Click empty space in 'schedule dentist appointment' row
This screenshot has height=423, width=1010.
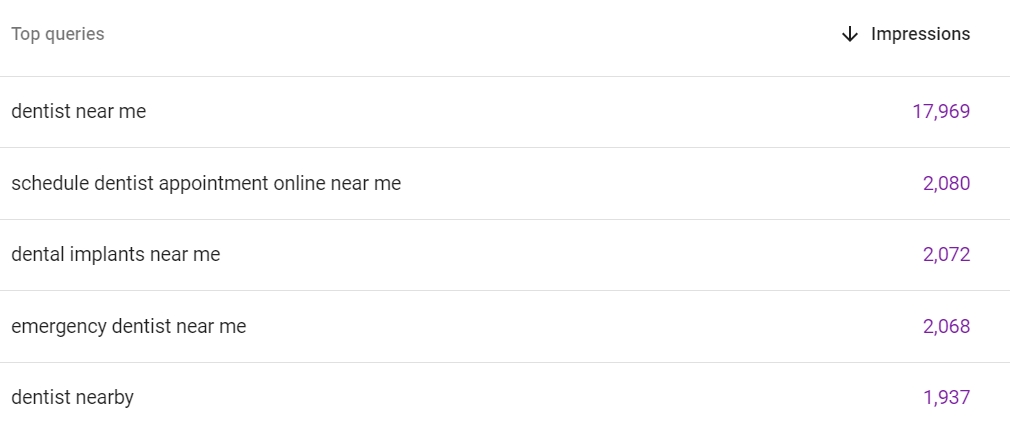[644, 183]
